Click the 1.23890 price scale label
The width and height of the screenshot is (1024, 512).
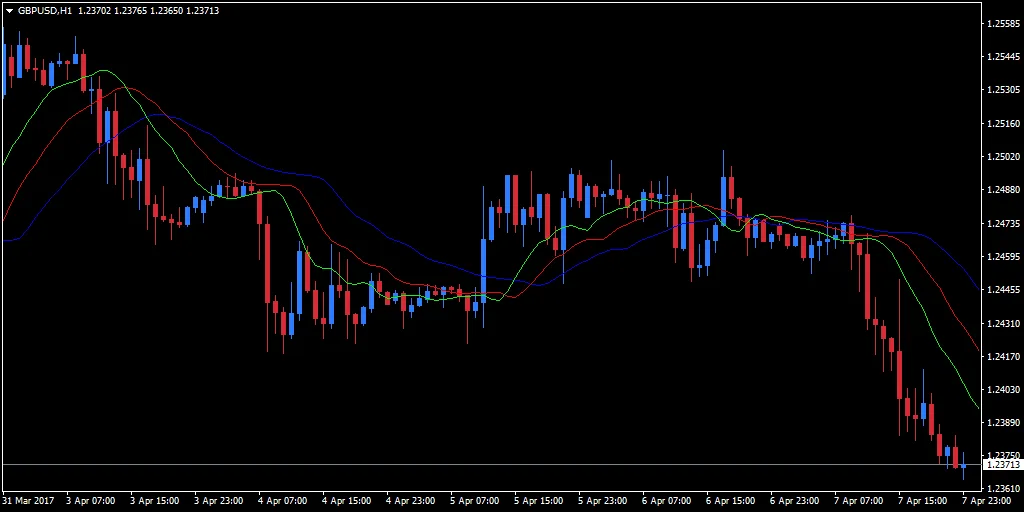pos(1003,423)
